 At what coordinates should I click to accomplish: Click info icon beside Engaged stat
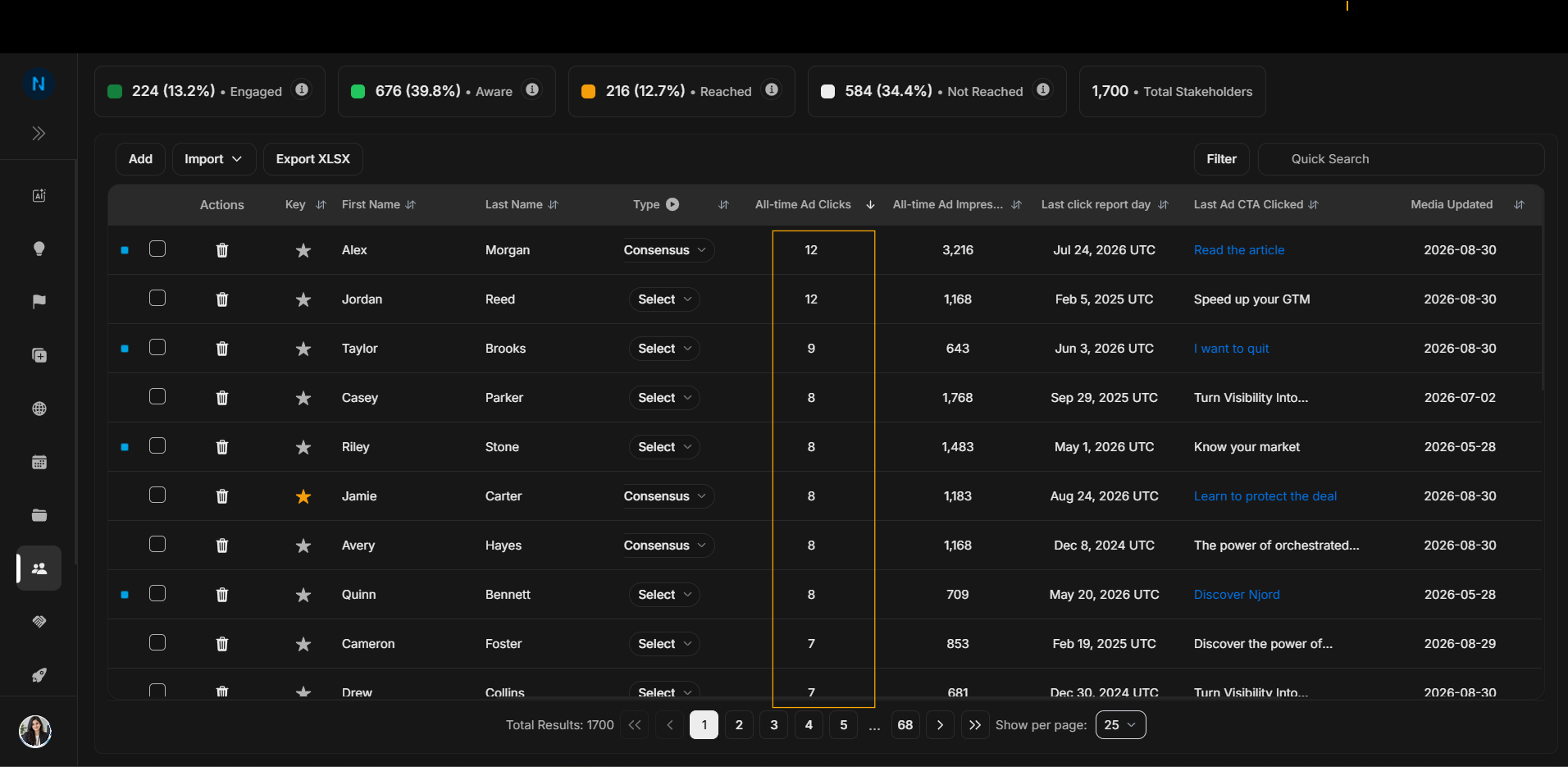point(302,90)
